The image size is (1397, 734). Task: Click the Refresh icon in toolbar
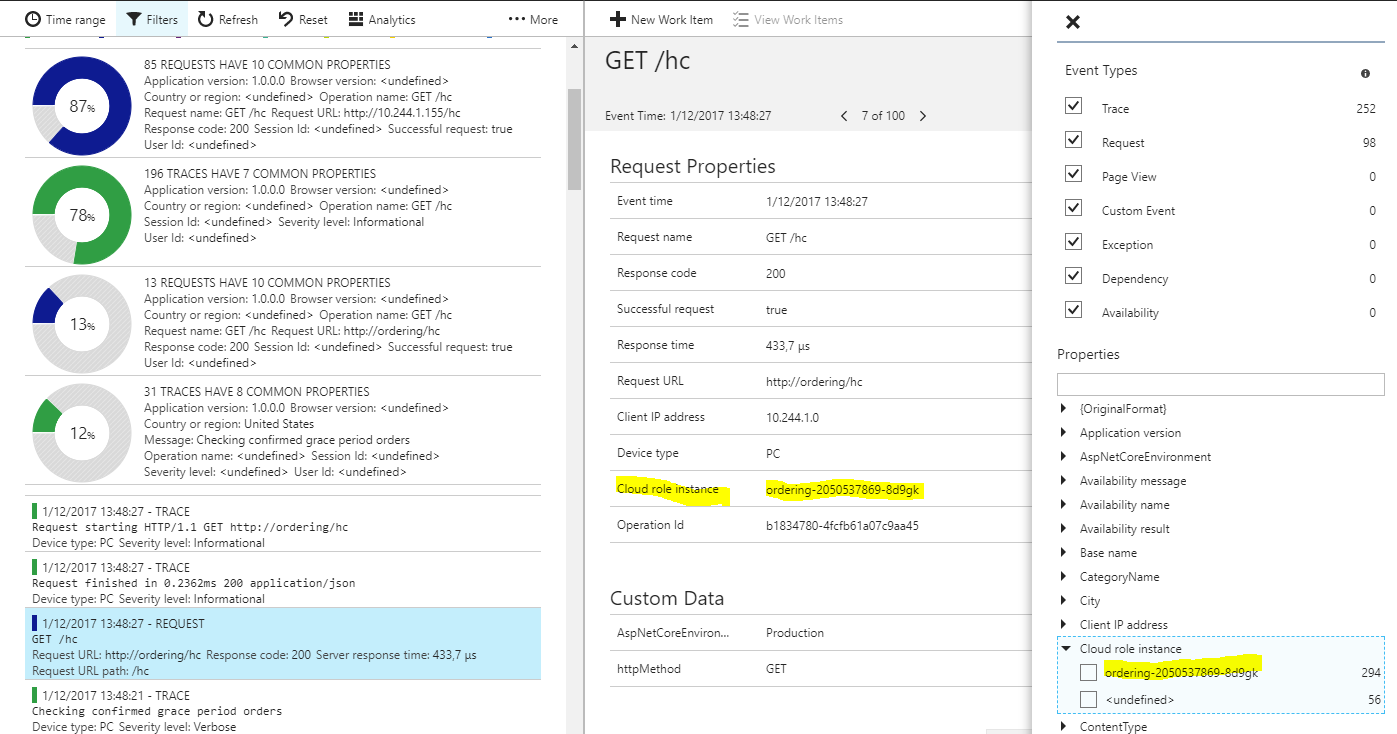(x=205, y=19)
